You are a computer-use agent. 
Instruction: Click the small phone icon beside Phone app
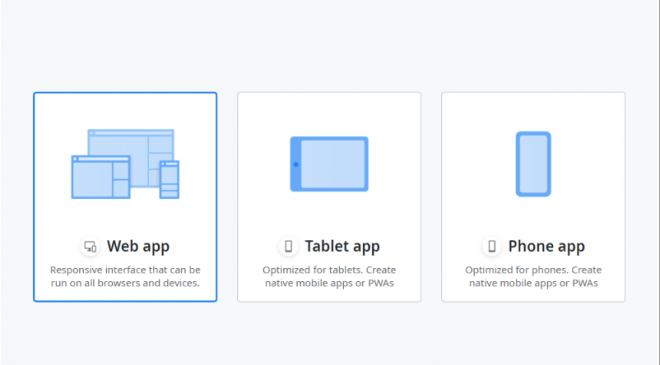(x=492, y=246)
